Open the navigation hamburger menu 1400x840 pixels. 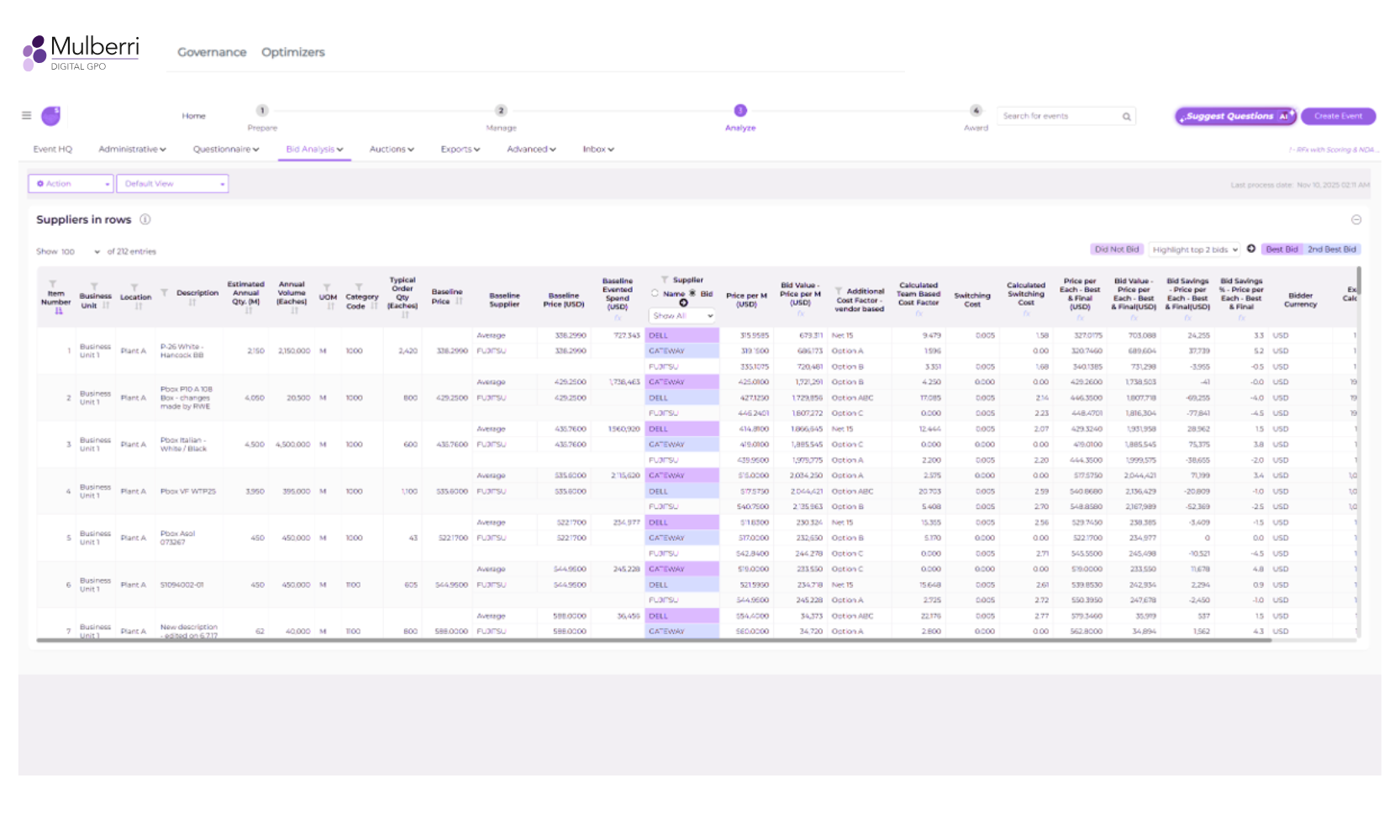(26, 115)
